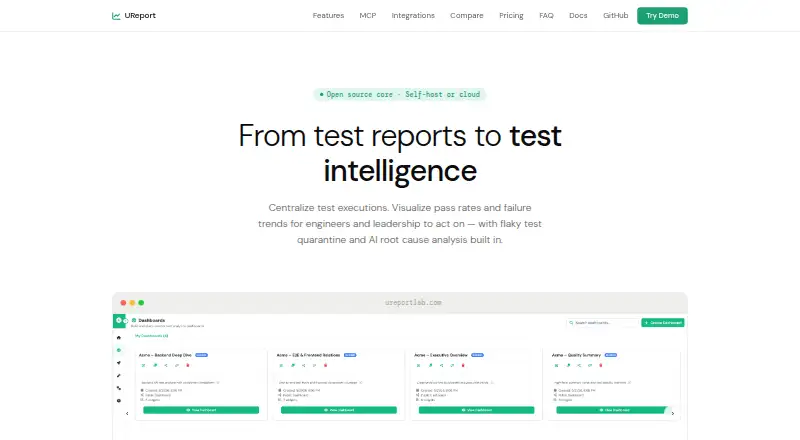Image resolution: width=800 pixels, height=440 pixels.
Task: Pin the Executive Overview dashboard
Action: click(431, 365)
